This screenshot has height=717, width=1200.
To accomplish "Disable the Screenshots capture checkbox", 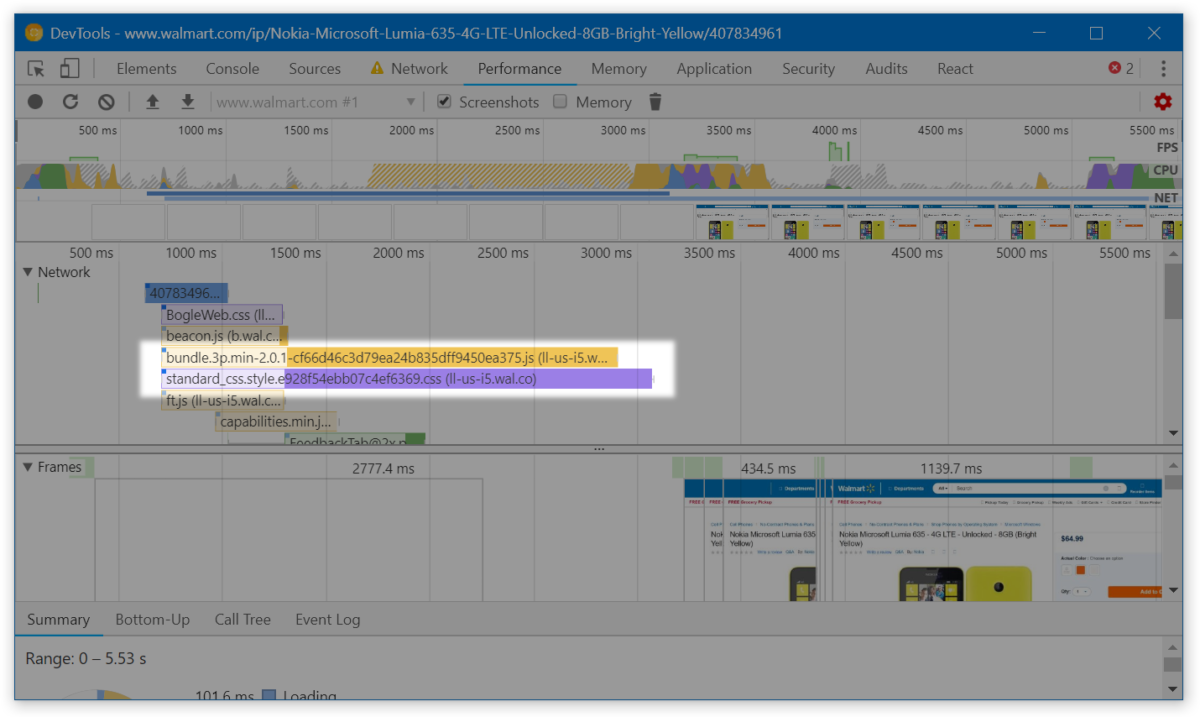I will (443, 101).
